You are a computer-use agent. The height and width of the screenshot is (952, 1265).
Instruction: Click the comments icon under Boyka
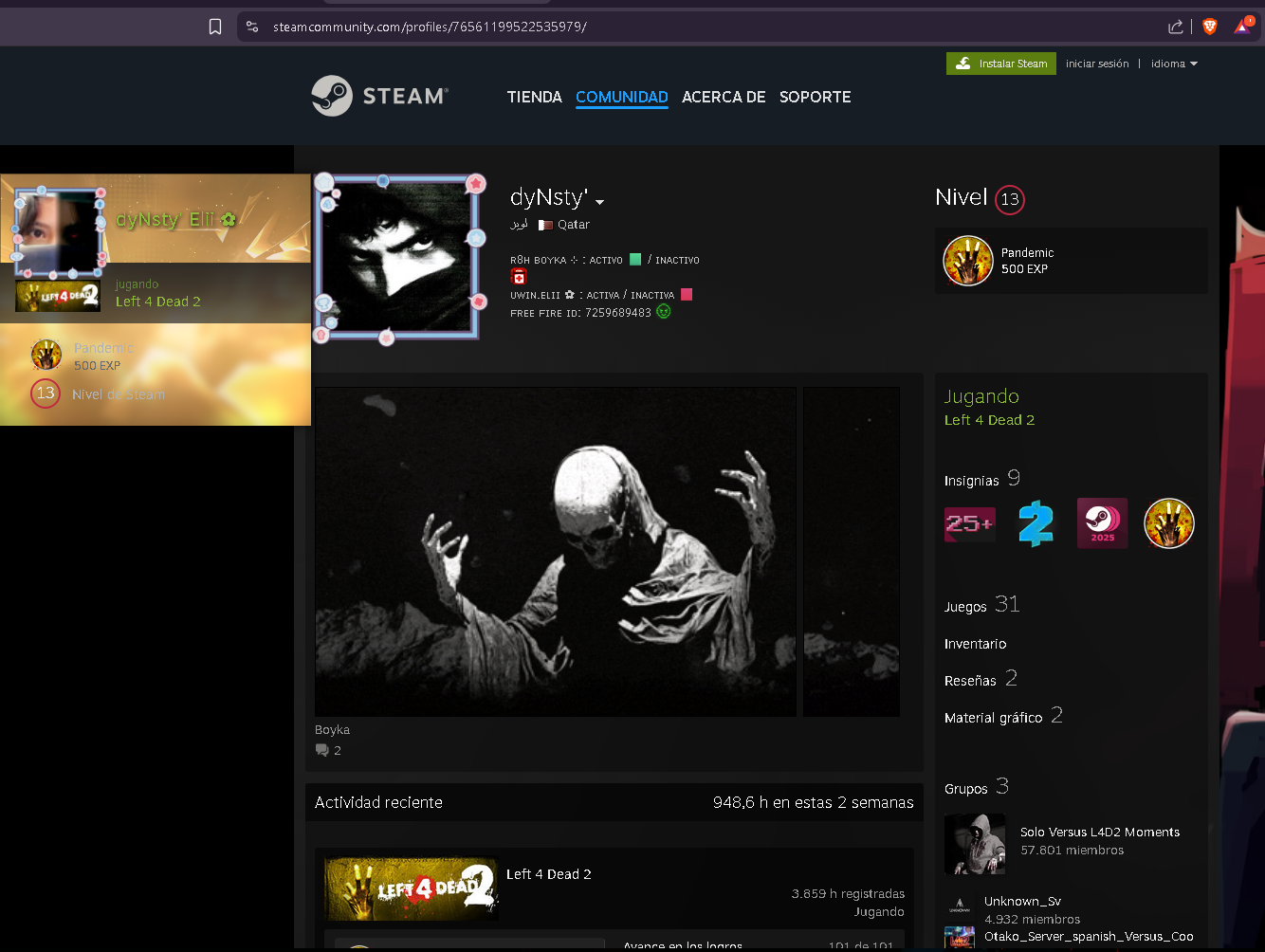322,750
